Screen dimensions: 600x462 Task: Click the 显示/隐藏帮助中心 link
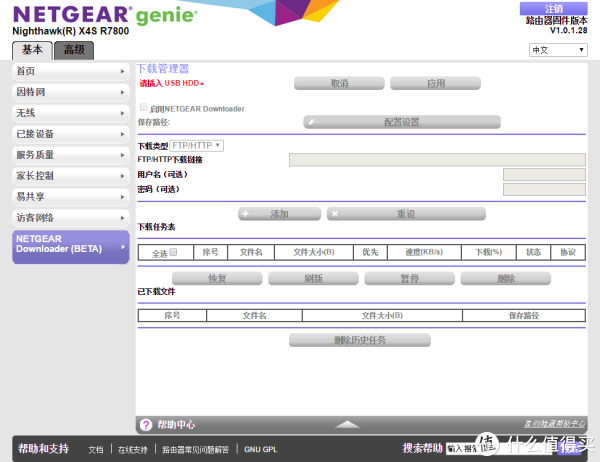(554, 423)
